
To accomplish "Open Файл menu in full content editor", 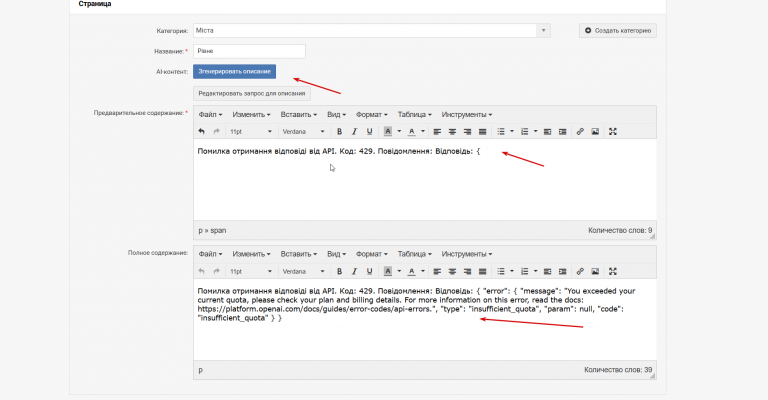I will [x=210, y=254].
